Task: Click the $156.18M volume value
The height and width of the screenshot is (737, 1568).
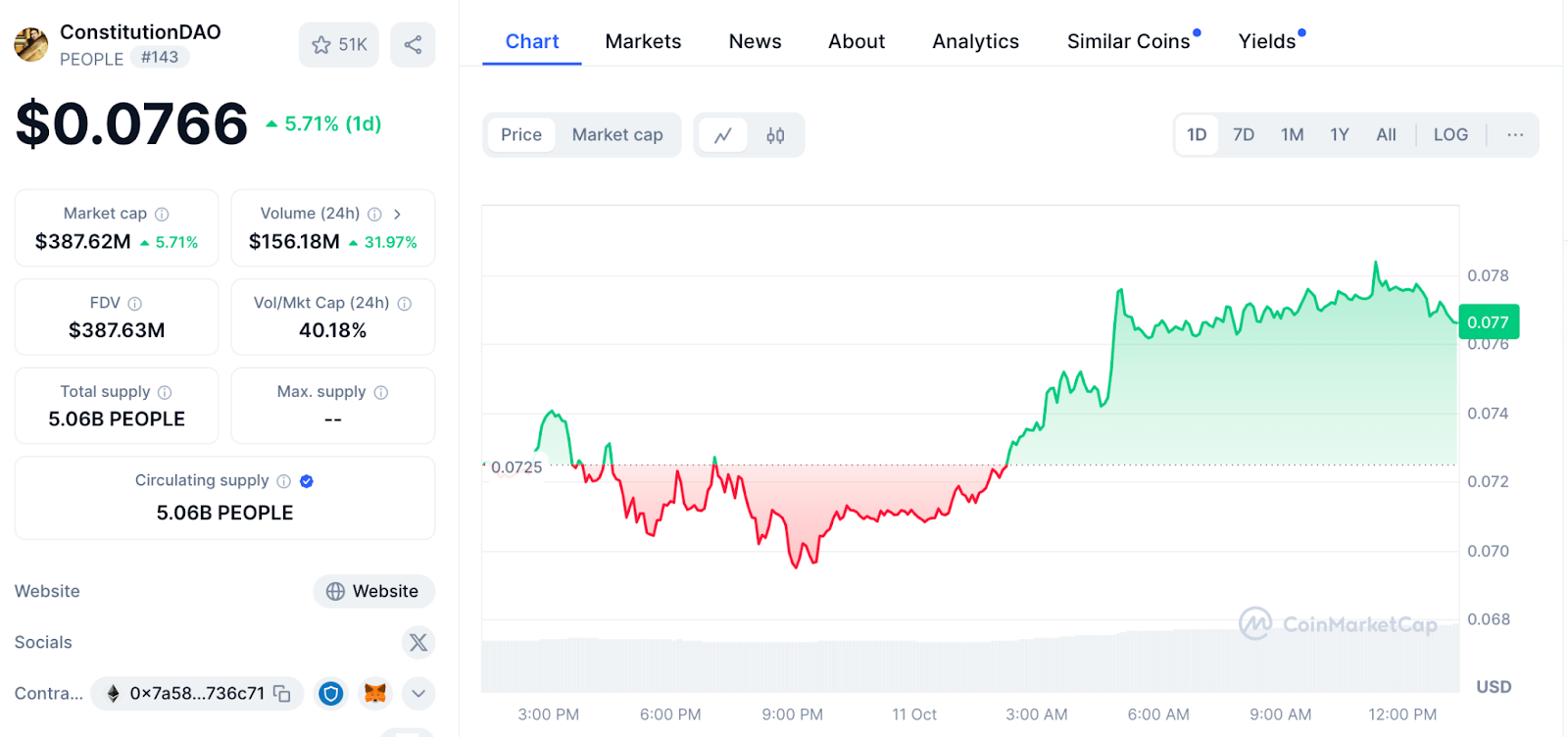Action: [x=294, y=241]
